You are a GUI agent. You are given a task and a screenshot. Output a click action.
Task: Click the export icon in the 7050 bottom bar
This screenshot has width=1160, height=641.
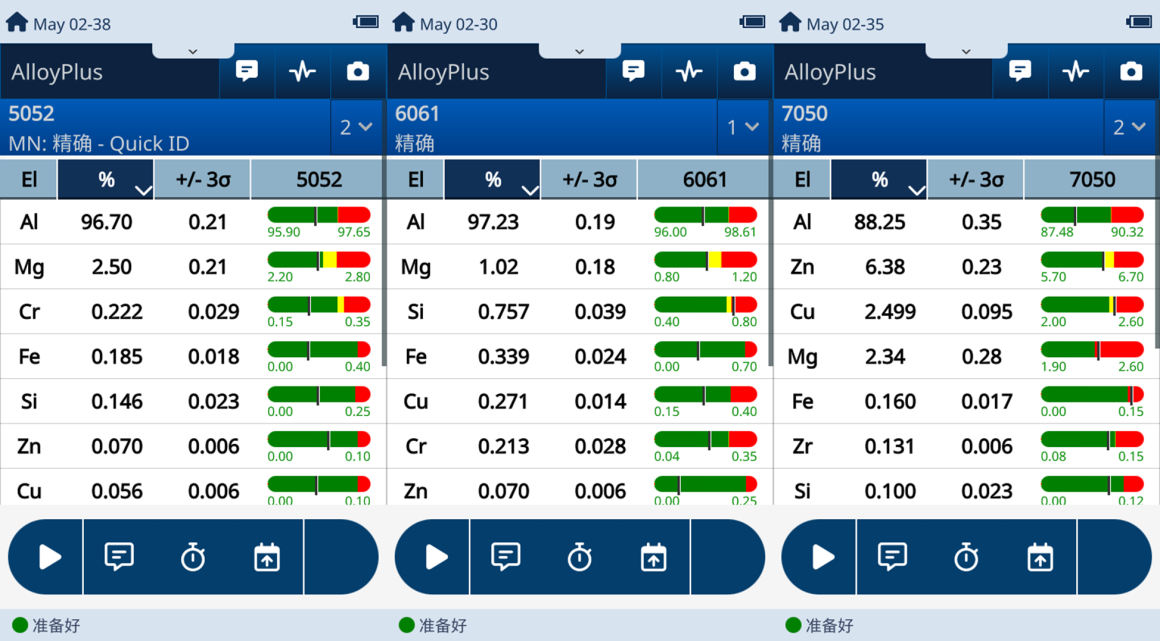(1040, 557)
